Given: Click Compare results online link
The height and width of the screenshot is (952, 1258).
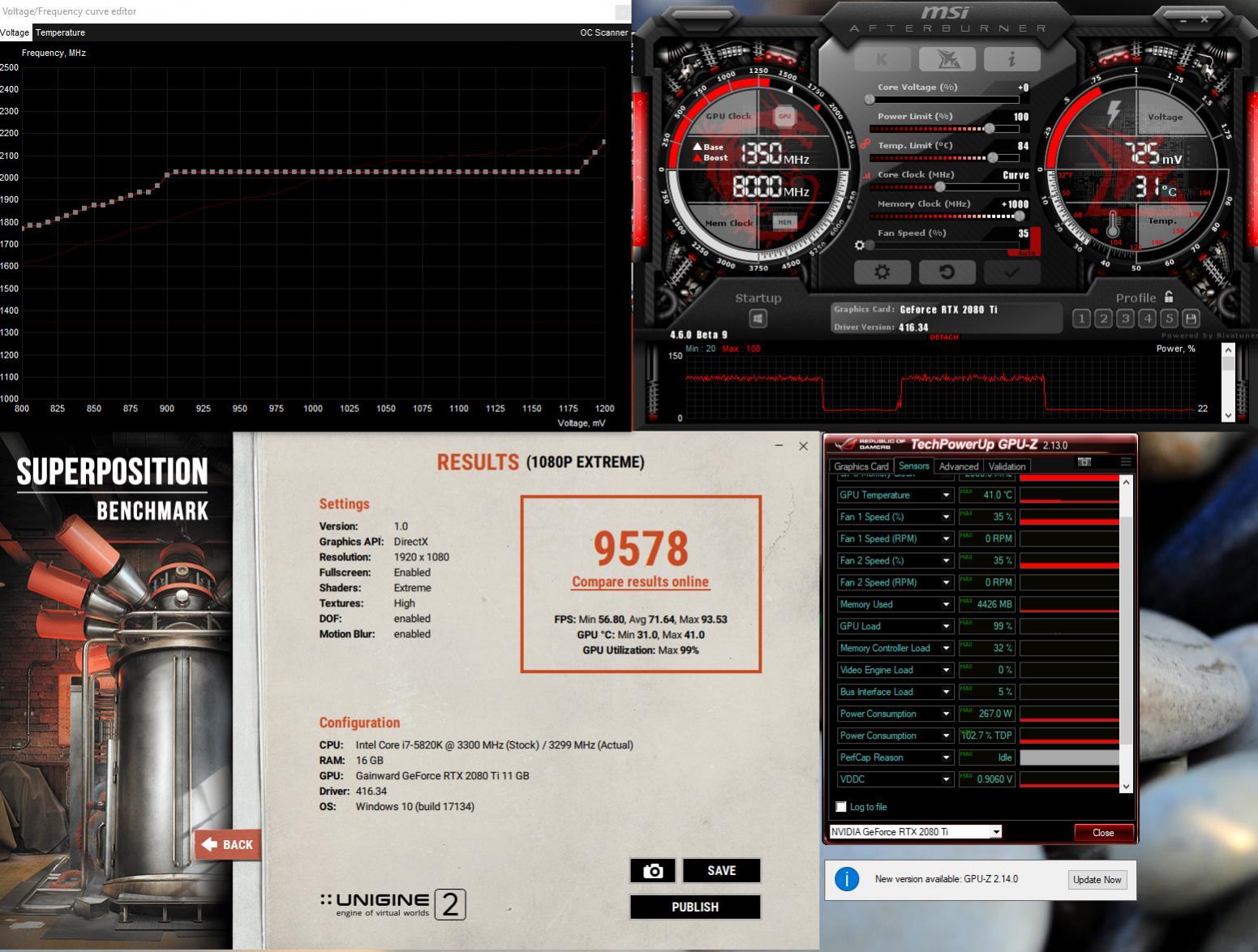Looking at the screenshot, I should click(x=640, y=582).
